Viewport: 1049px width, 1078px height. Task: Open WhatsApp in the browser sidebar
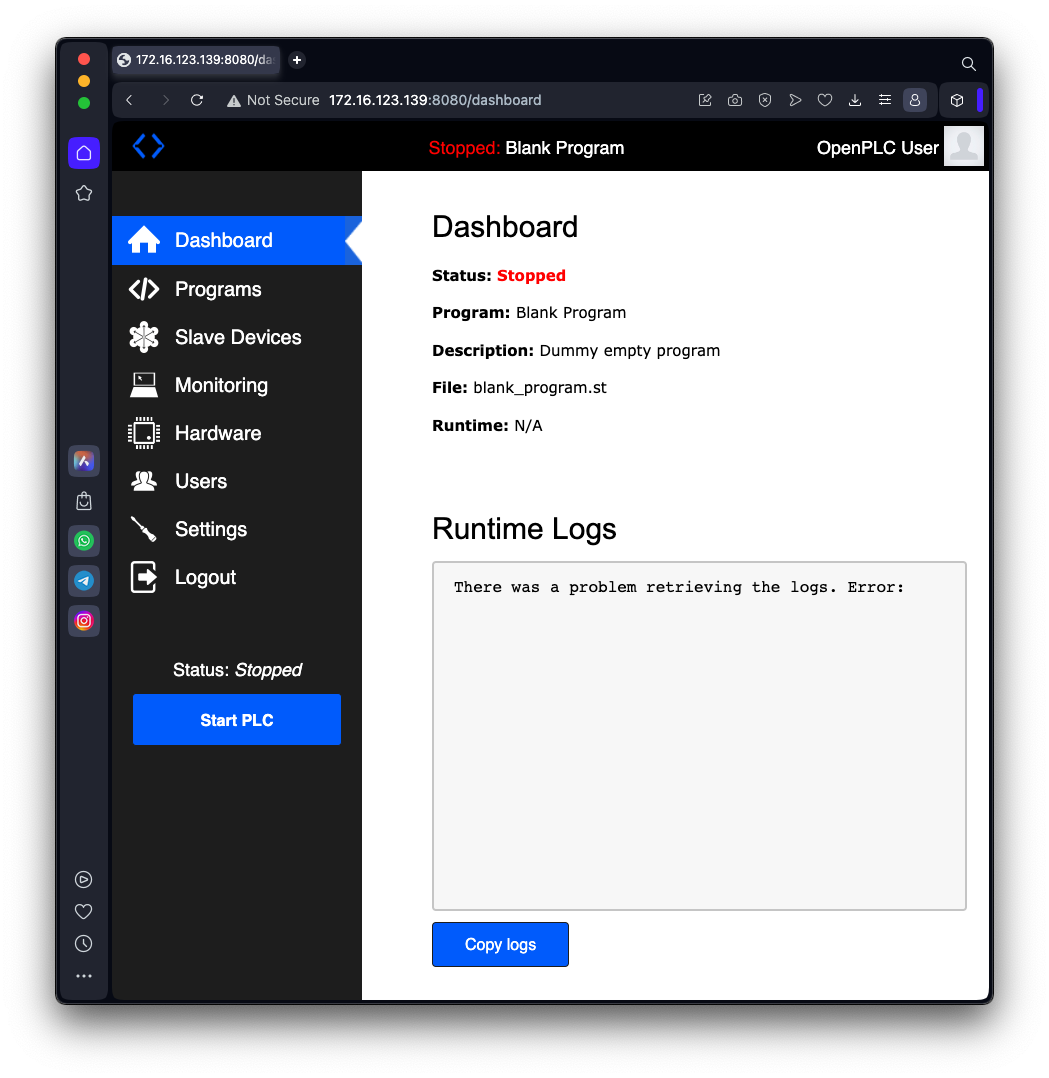pos(84,541)
